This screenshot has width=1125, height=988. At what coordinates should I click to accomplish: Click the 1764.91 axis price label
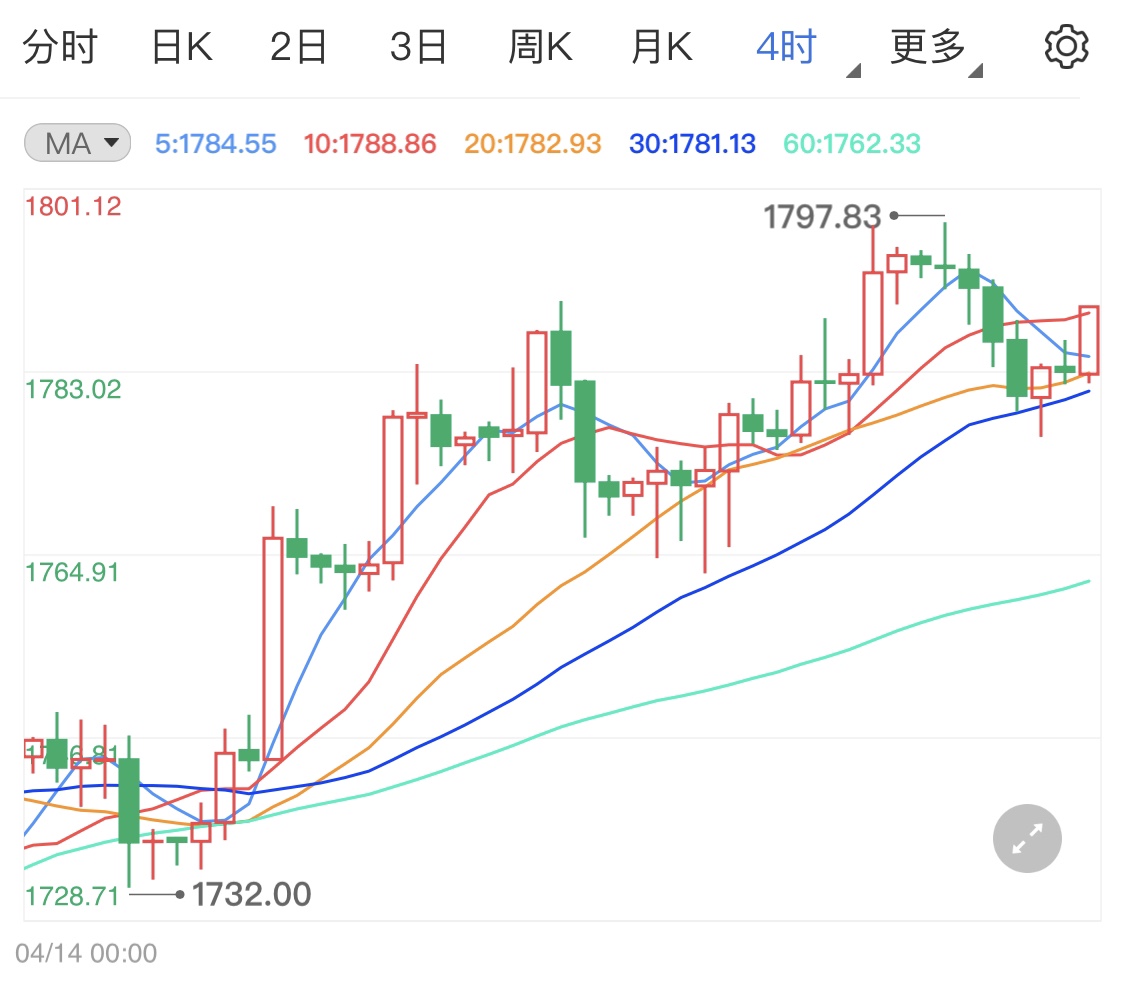72,573
